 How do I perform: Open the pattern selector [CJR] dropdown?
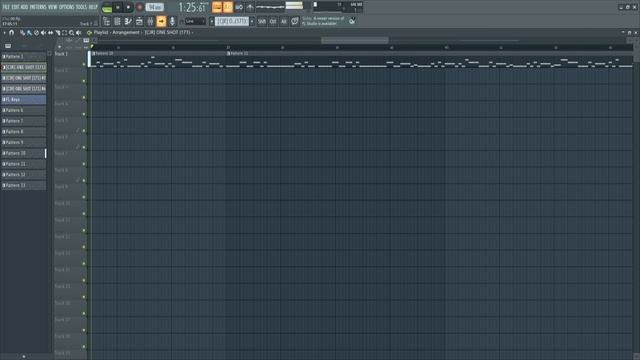[232, 21]
